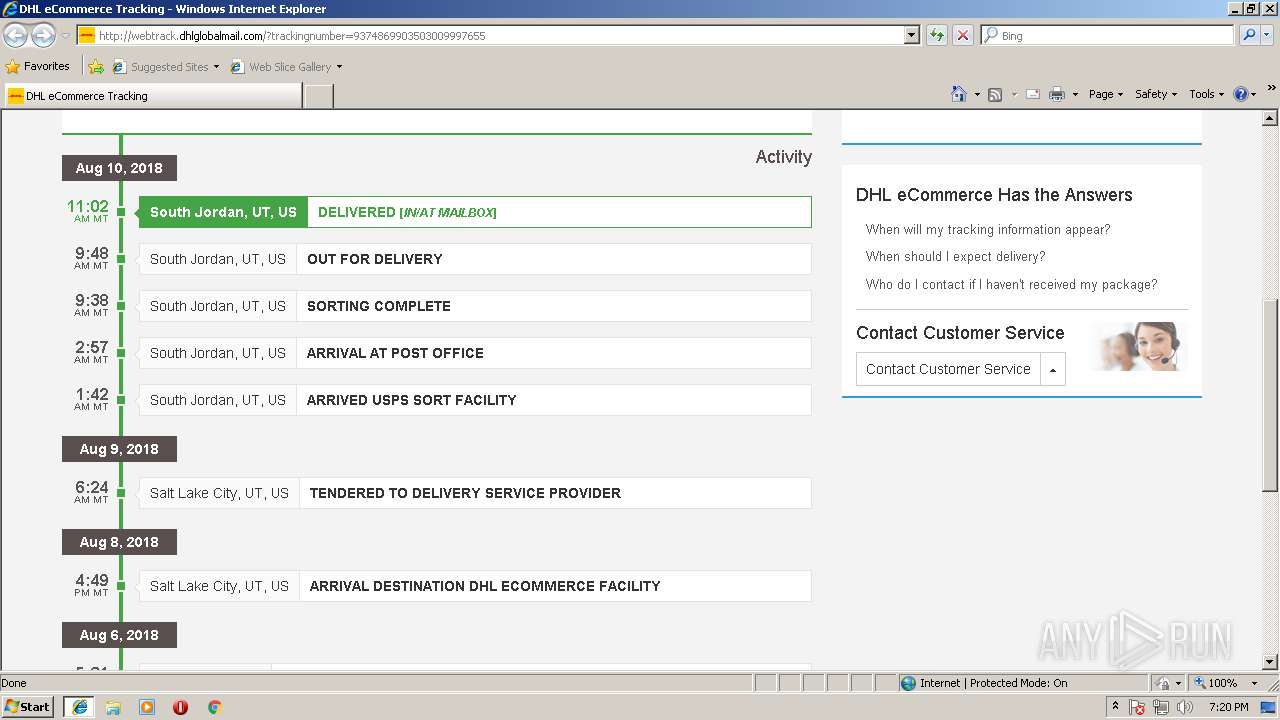Image resolution: width=1280 pixels, height=720 pixels.
Task: Click the Bing search magnifier button
Action: 1248,35
